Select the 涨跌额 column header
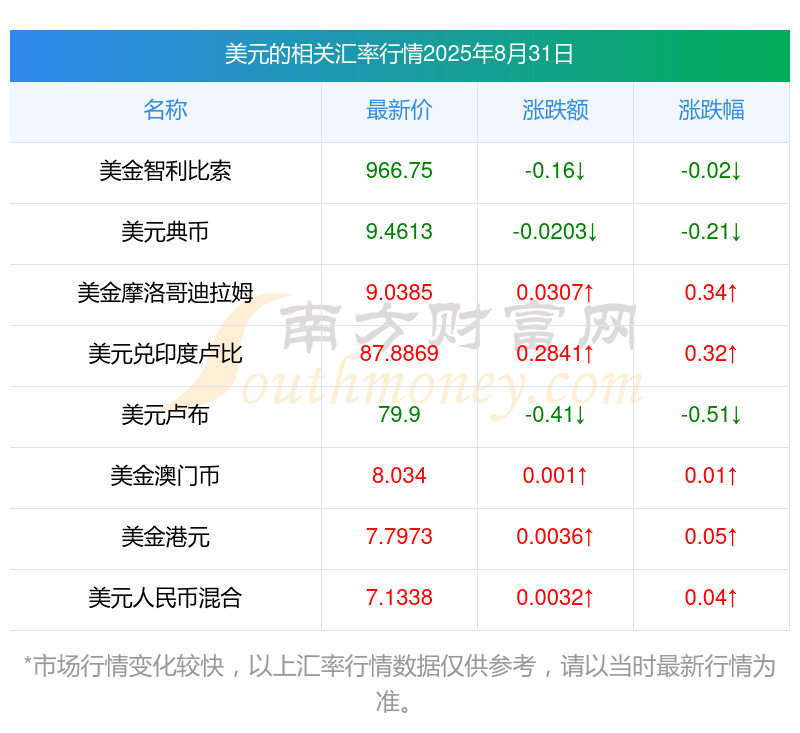The width and height of the screenshot is (800, 733). [555, 110]
